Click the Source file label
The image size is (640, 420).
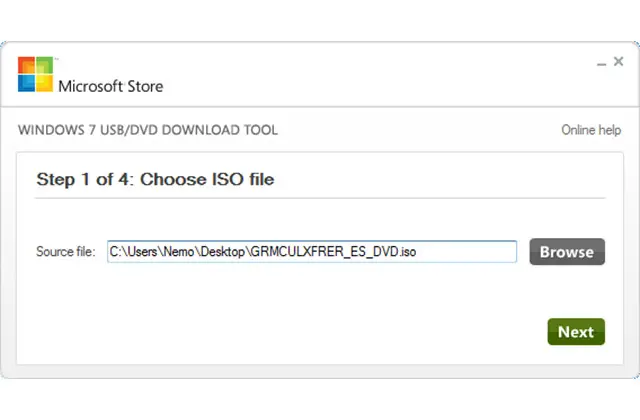click(x=65, y=252)
